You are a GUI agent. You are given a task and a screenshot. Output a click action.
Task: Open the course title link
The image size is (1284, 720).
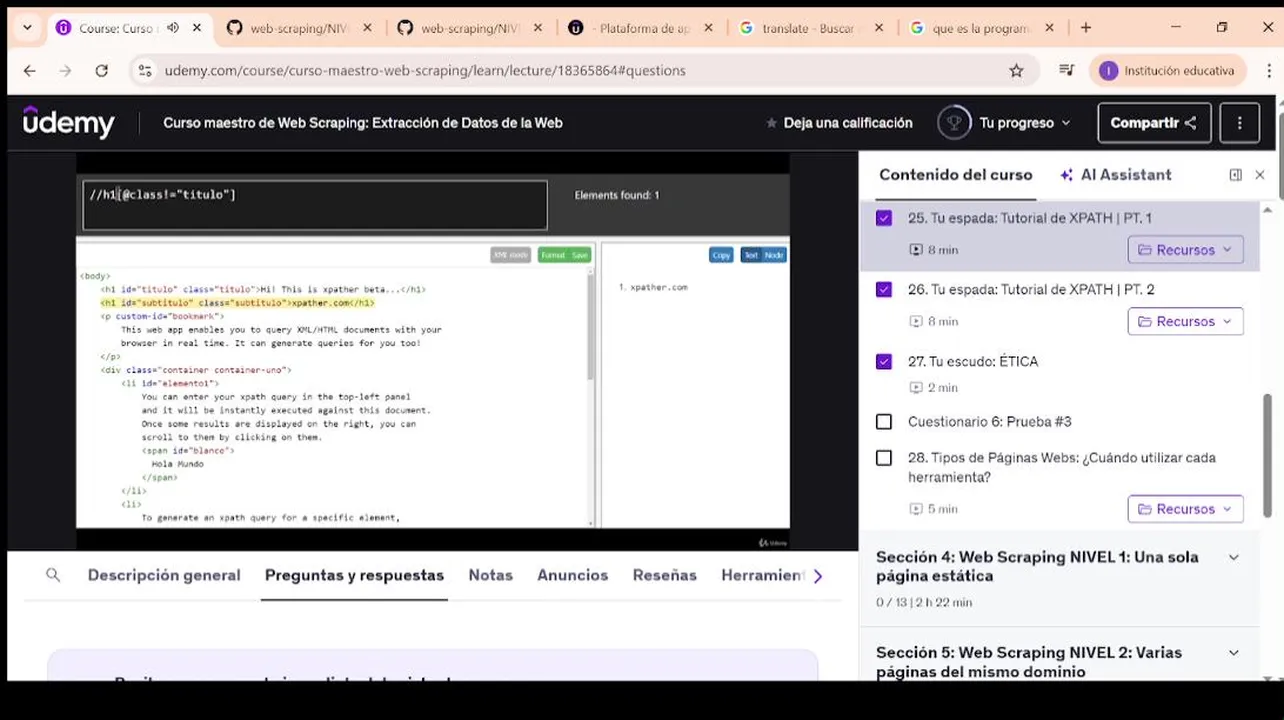(x=363, y=123)
